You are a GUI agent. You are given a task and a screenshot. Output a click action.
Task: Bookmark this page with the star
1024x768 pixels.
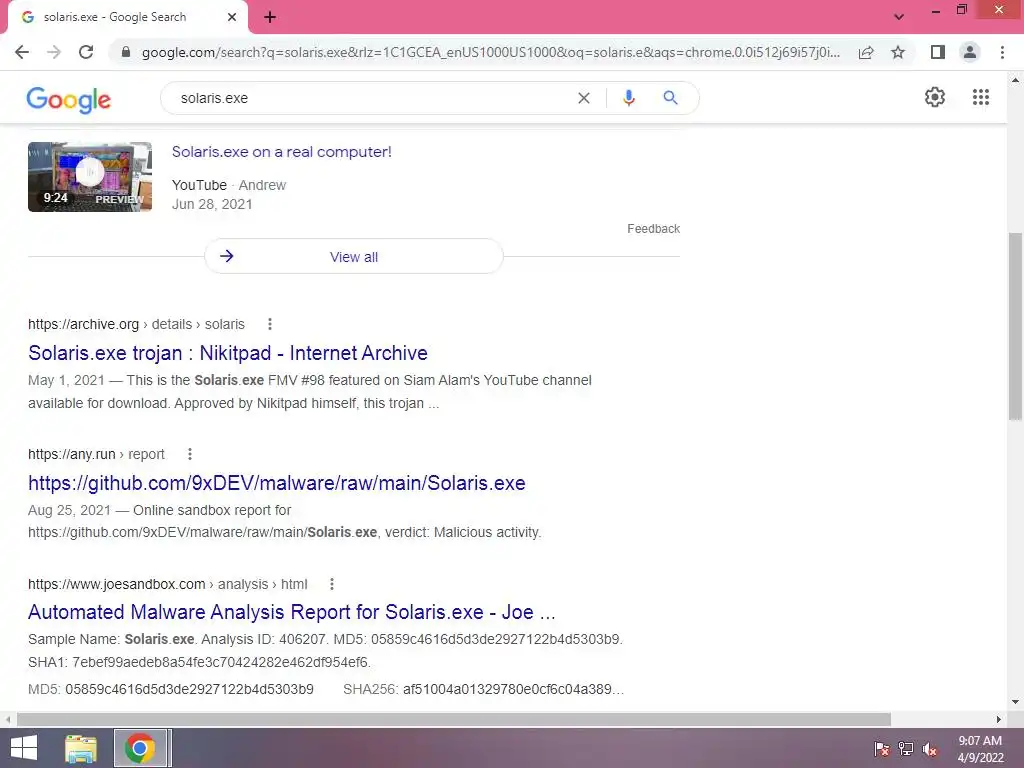point(898,52)
